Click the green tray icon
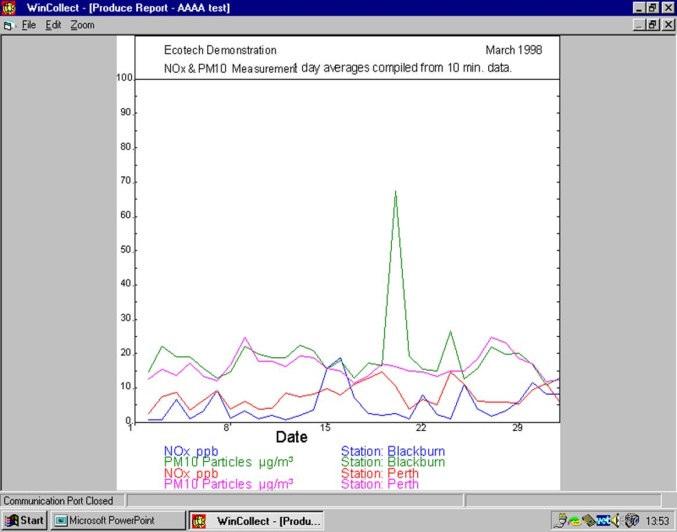This screenshot has height=532, width=677. click(x=574, y=521)
